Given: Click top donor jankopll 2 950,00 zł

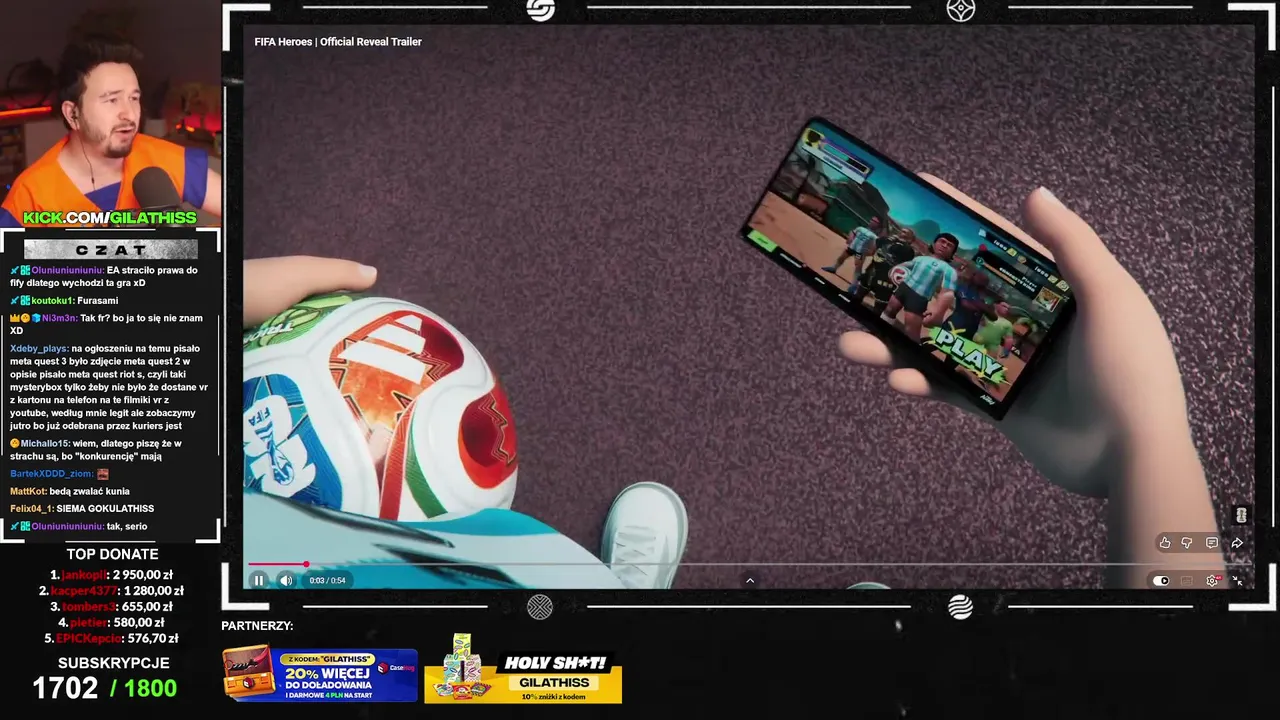Looking at the screenshot, I should tap(112, 575).
